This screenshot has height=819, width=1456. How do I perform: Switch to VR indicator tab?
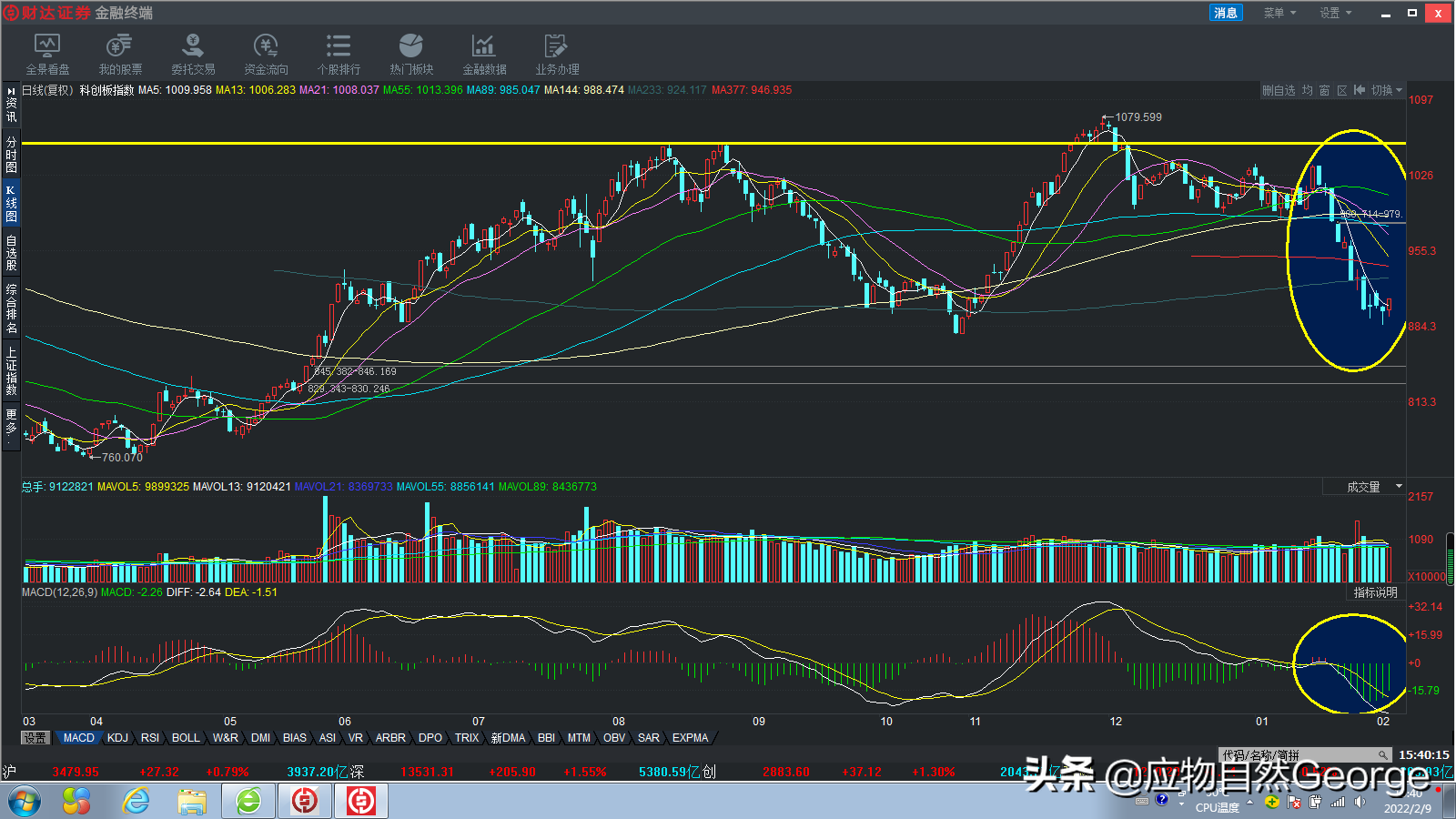(355, 738)
